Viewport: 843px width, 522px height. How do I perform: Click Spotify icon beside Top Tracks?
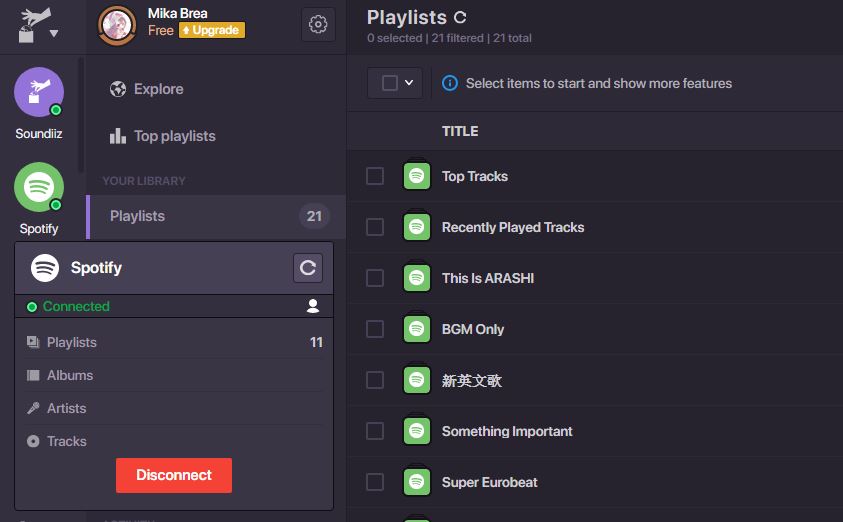[417, 175]
